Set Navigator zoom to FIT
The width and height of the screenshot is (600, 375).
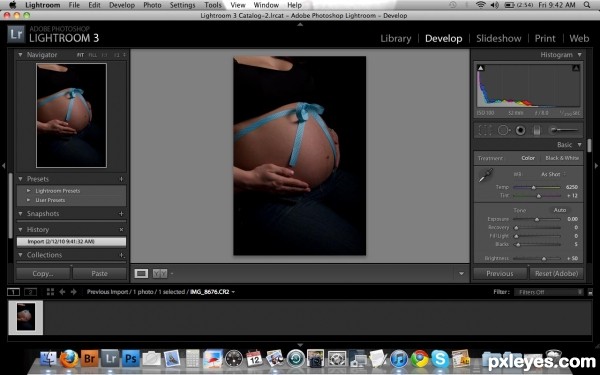(x=80, y=55)
